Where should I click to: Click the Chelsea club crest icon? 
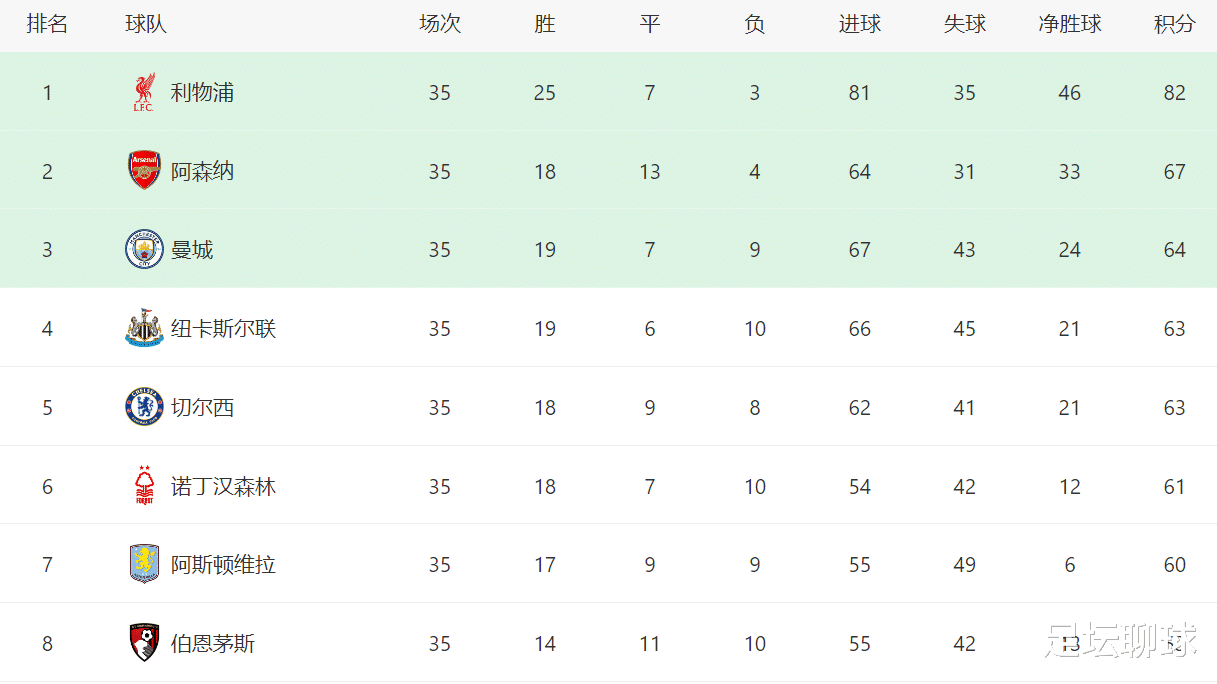pos(144,408)
